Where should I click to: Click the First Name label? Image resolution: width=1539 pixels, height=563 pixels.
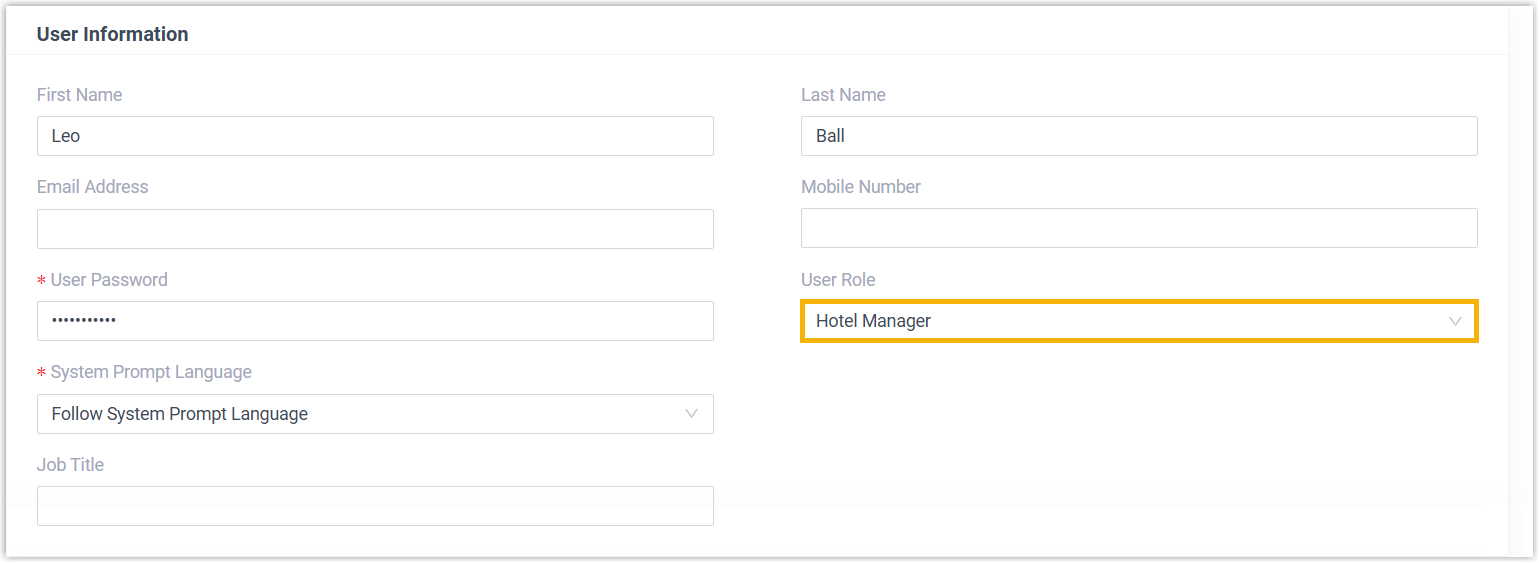pyautogui.click(x=79, y=95)
